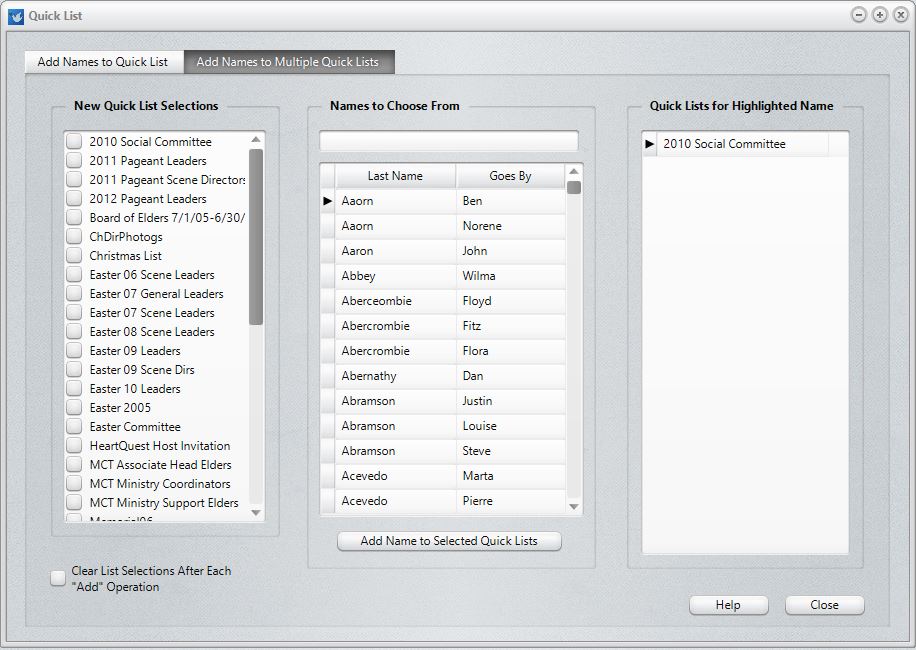Maximize the Quick List window
Screen dimensions: 916x650
[x=880, y=15]
